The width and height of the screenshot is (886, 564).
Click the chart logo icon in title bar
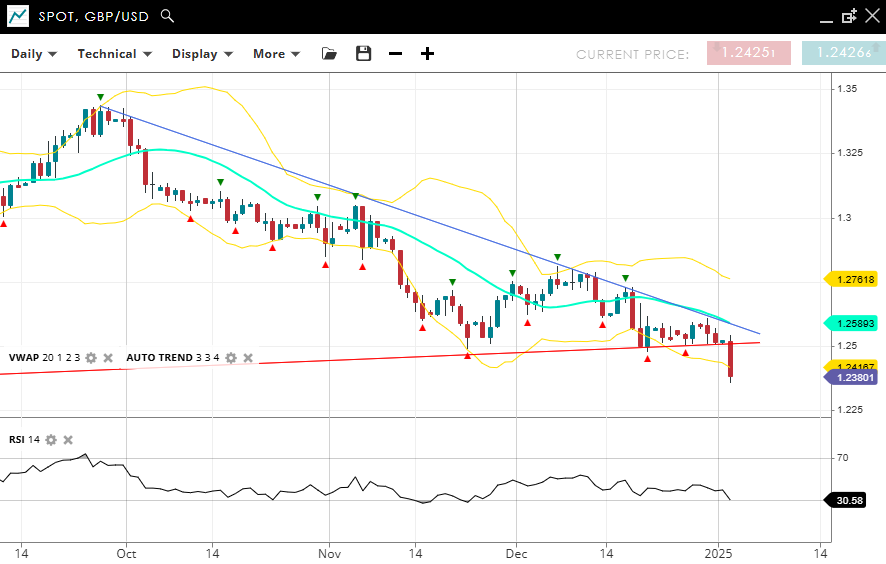click(x=17, y=16)
